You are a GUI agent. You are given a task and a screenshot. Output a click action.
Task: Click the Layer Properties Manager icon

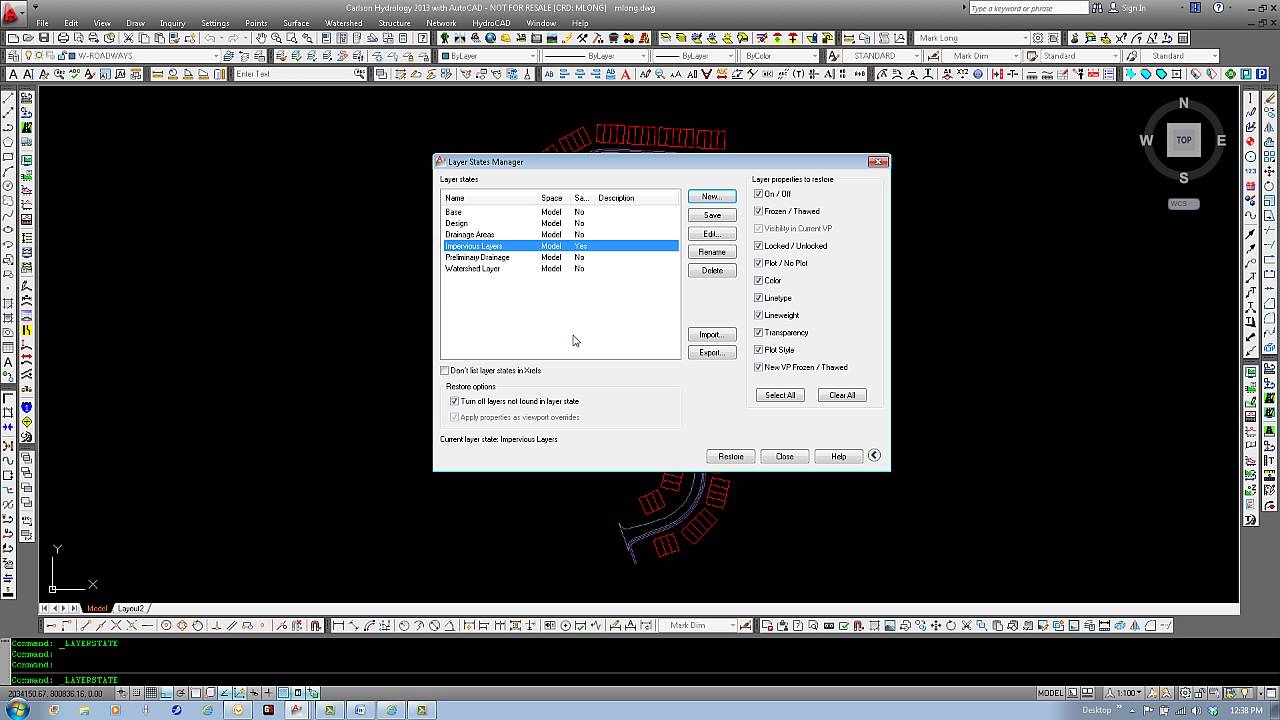(12, 56)
